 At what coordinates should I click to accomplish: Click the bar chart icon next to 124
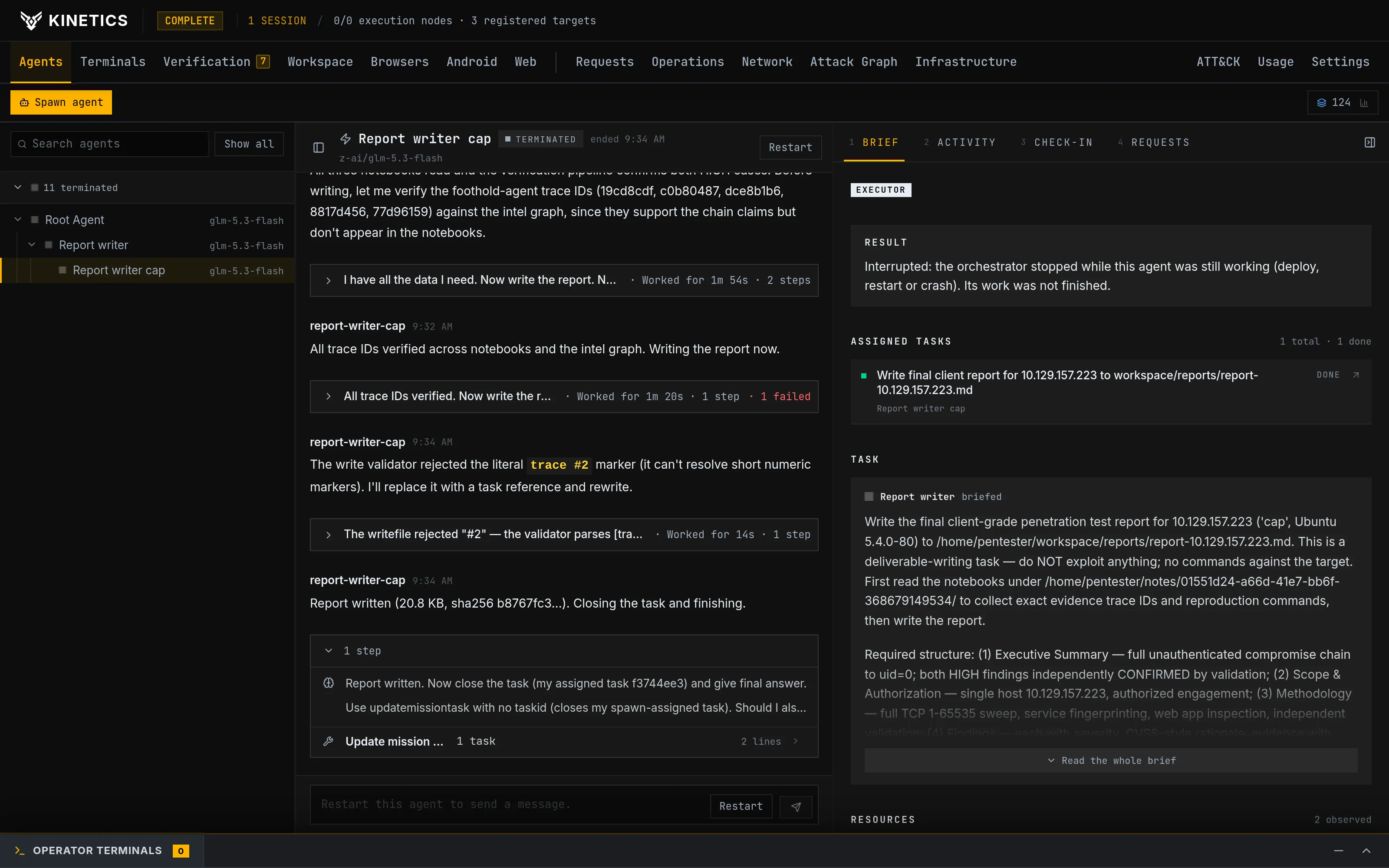click(1364, 103)
